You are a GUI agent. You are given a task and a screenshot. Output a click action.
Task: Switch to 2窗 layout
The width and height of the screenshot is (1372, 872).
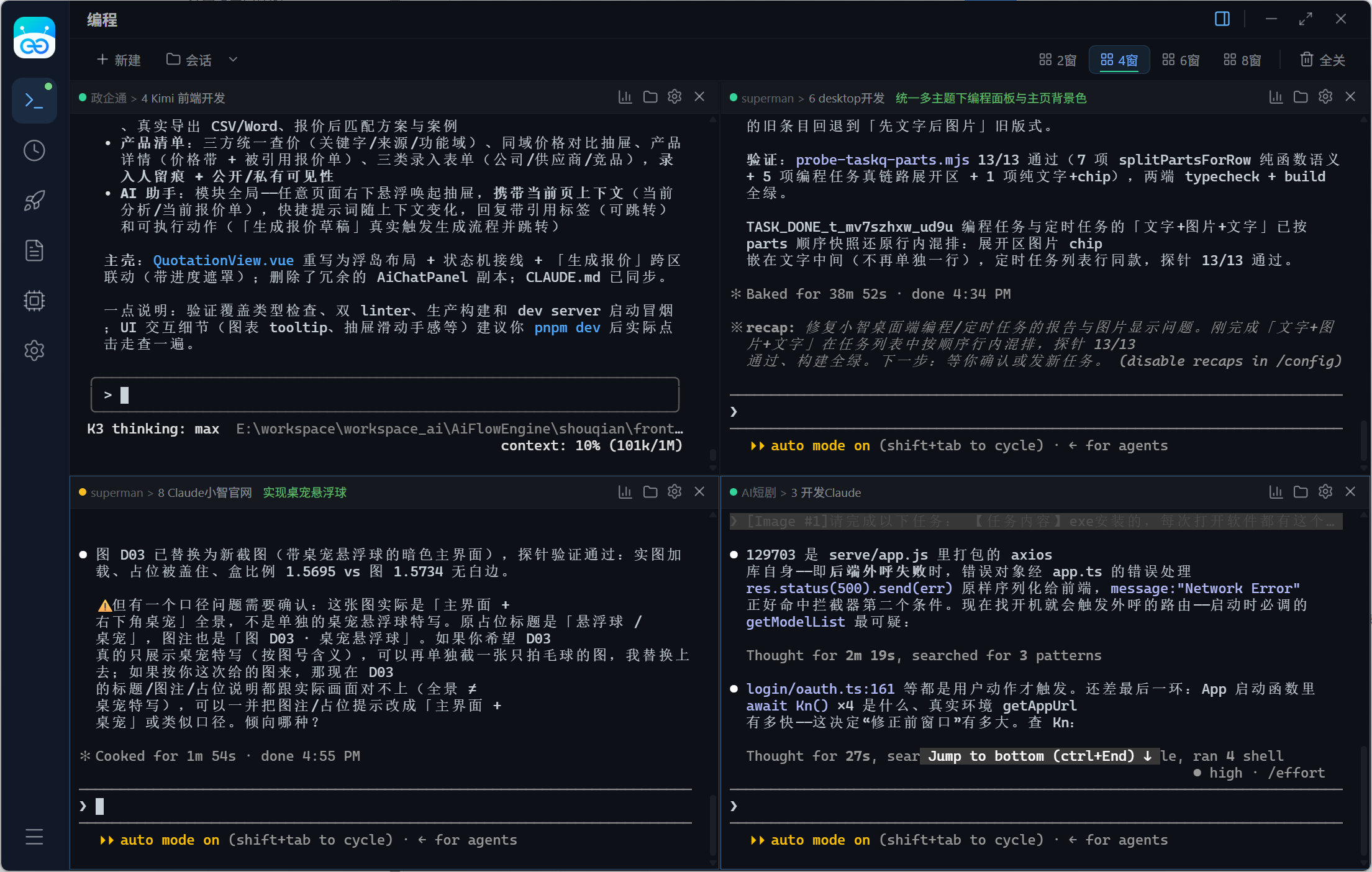[1058, 60]
